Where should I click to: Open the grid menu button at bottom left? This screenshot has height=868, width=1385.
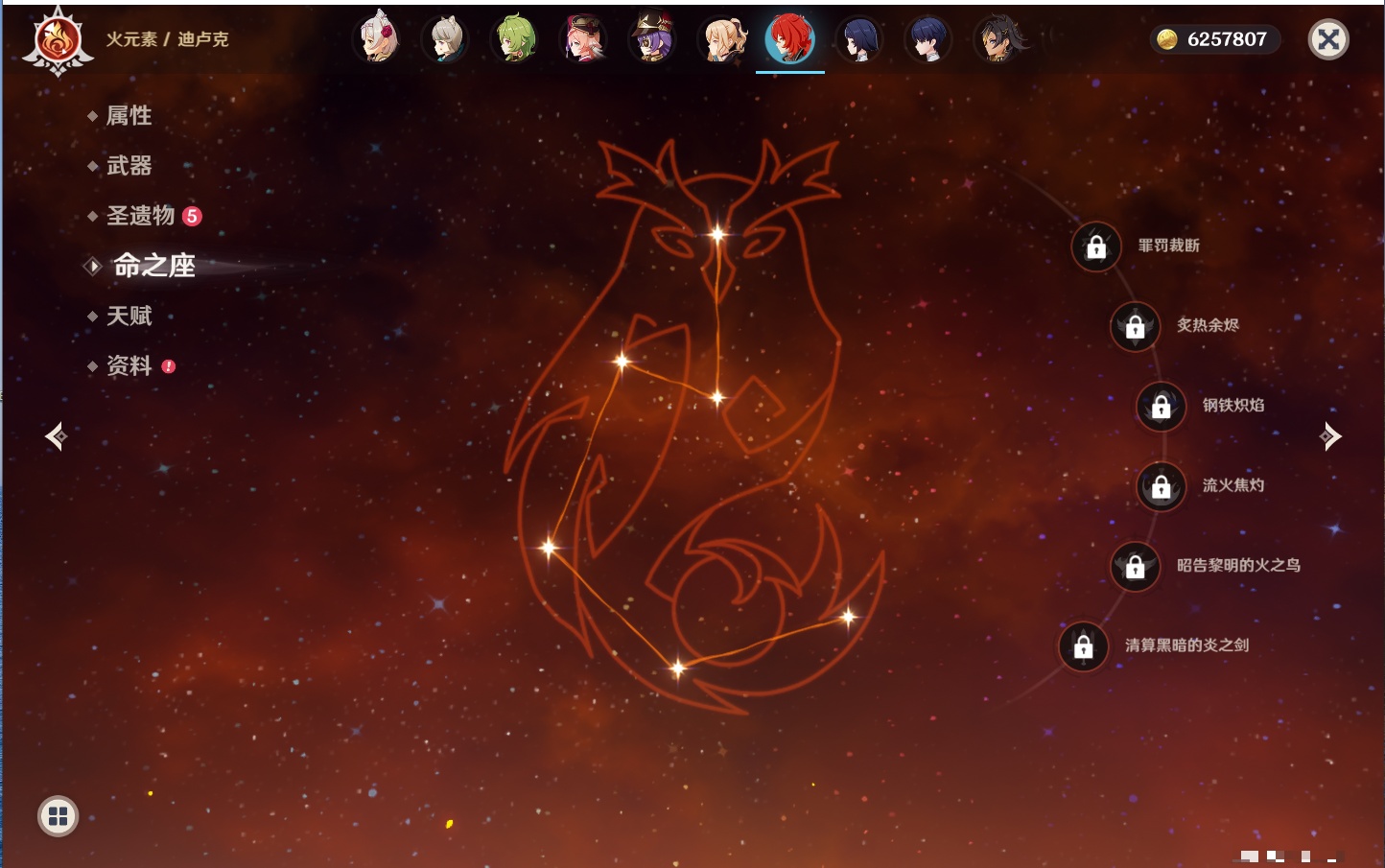click(x=58, y=816)
